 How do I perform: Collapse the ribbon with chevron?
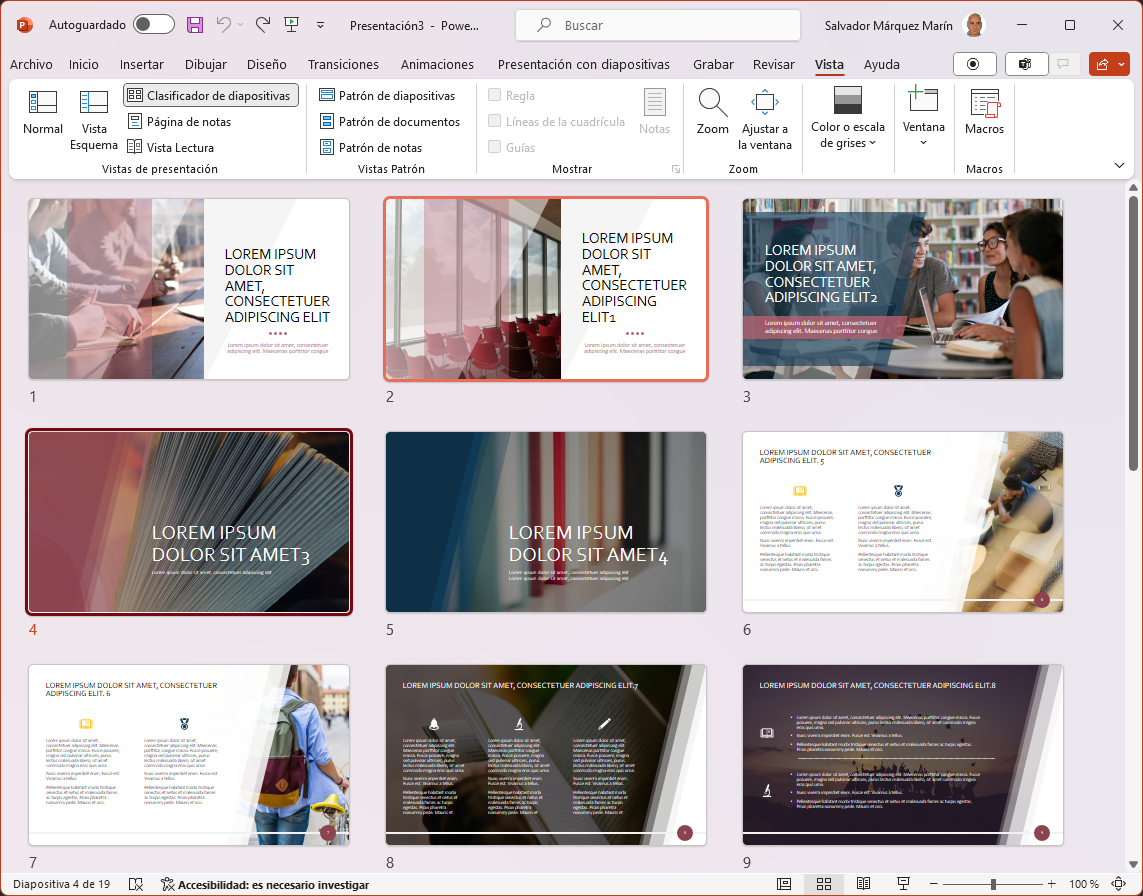click(1120, 165)
